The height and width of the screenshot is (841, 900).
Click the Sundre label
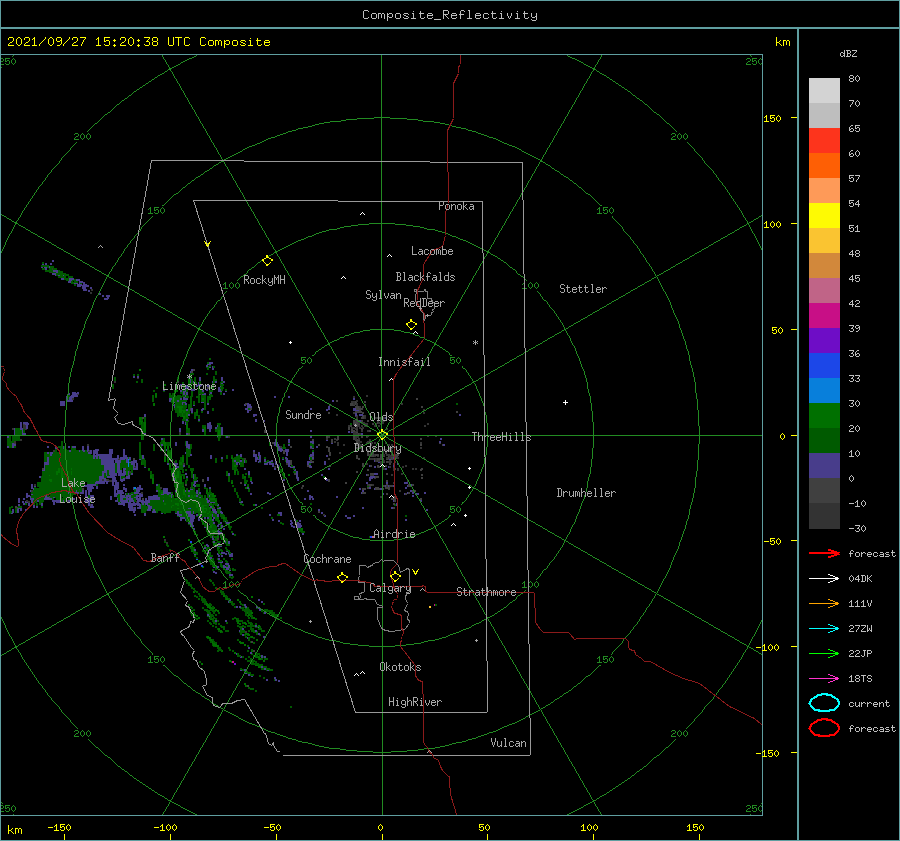[303, 414]
